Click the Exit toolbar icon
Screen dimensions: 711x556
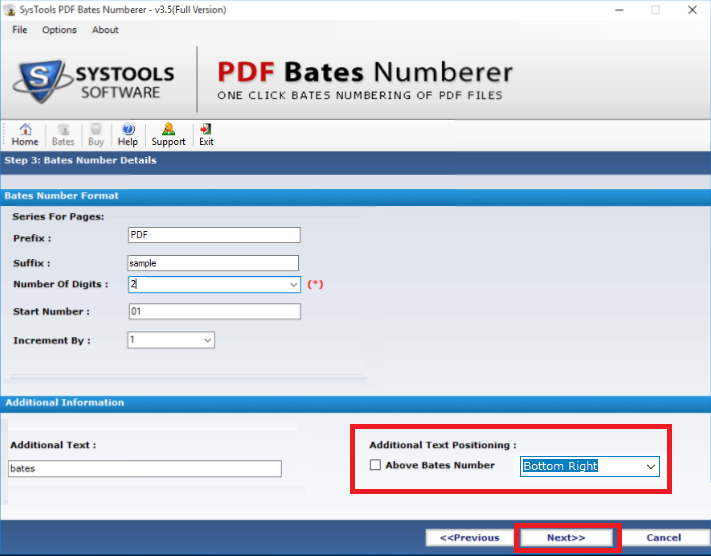click(206, 134)
